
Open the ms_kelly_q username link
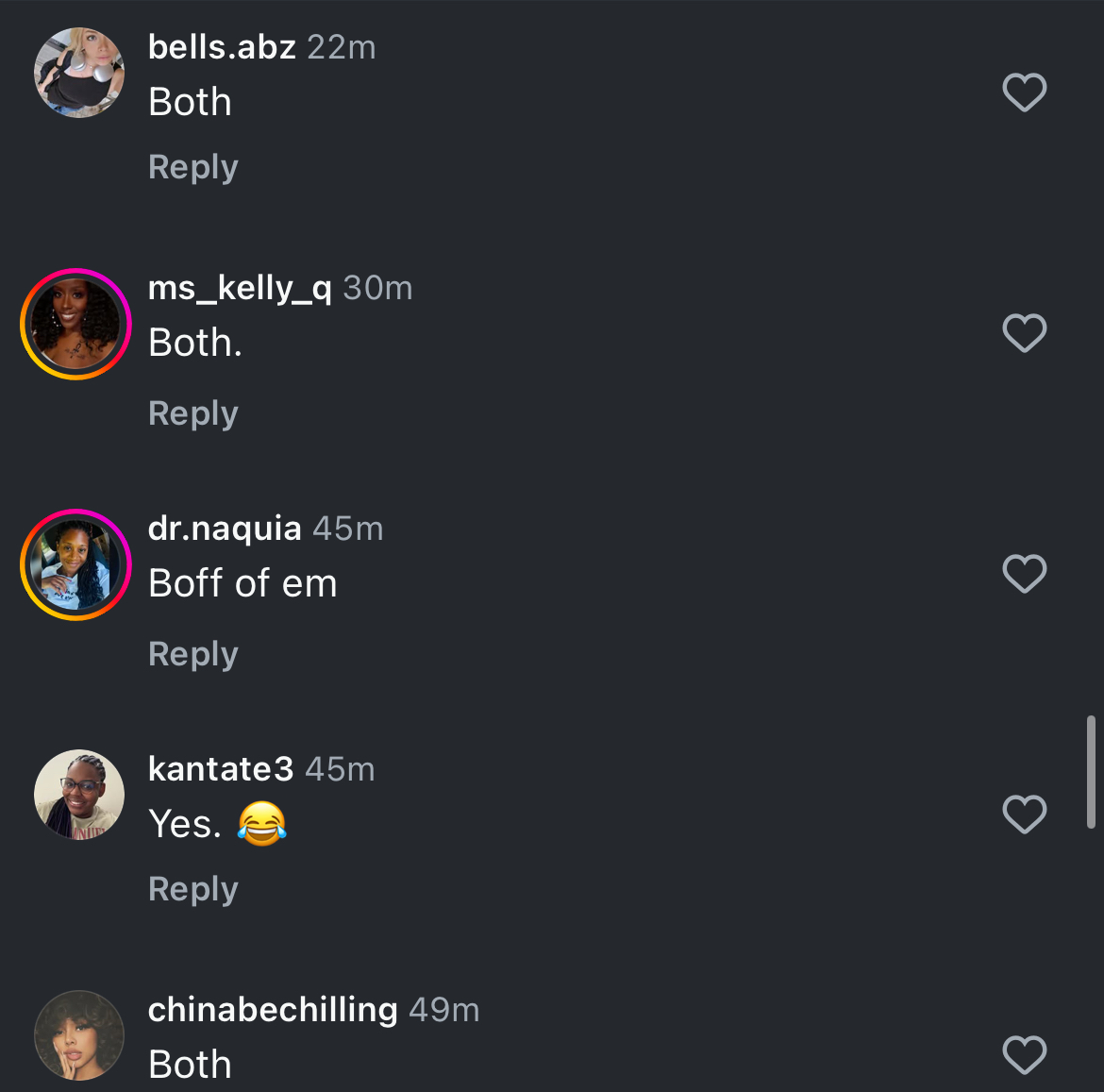tap(240, 288)
